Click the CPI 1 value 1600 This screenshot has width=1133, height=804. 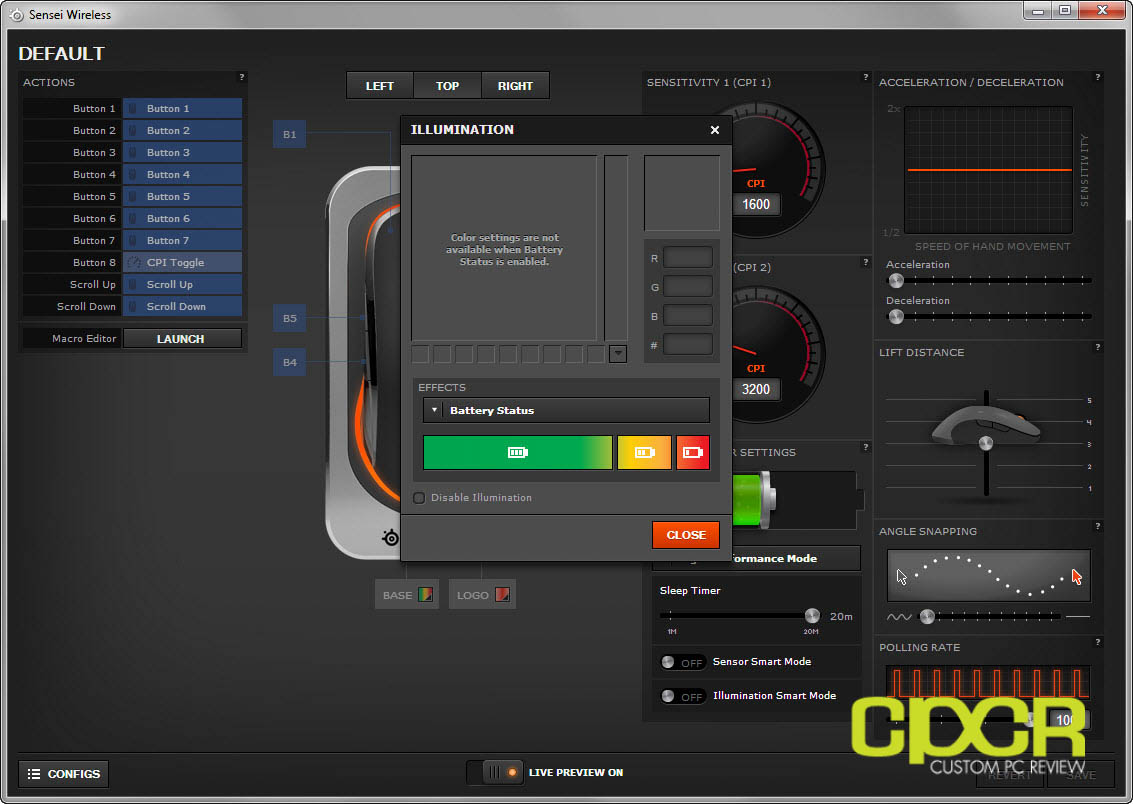coord(756,204)
